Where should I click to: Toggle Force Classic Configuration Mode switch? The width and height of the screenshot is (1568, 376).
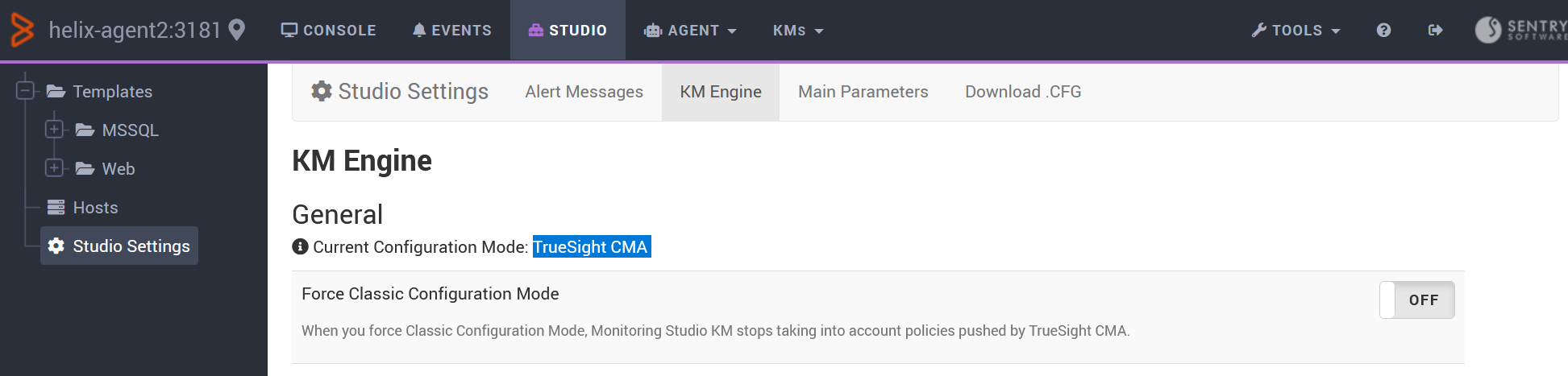(x=1416, y=300)
